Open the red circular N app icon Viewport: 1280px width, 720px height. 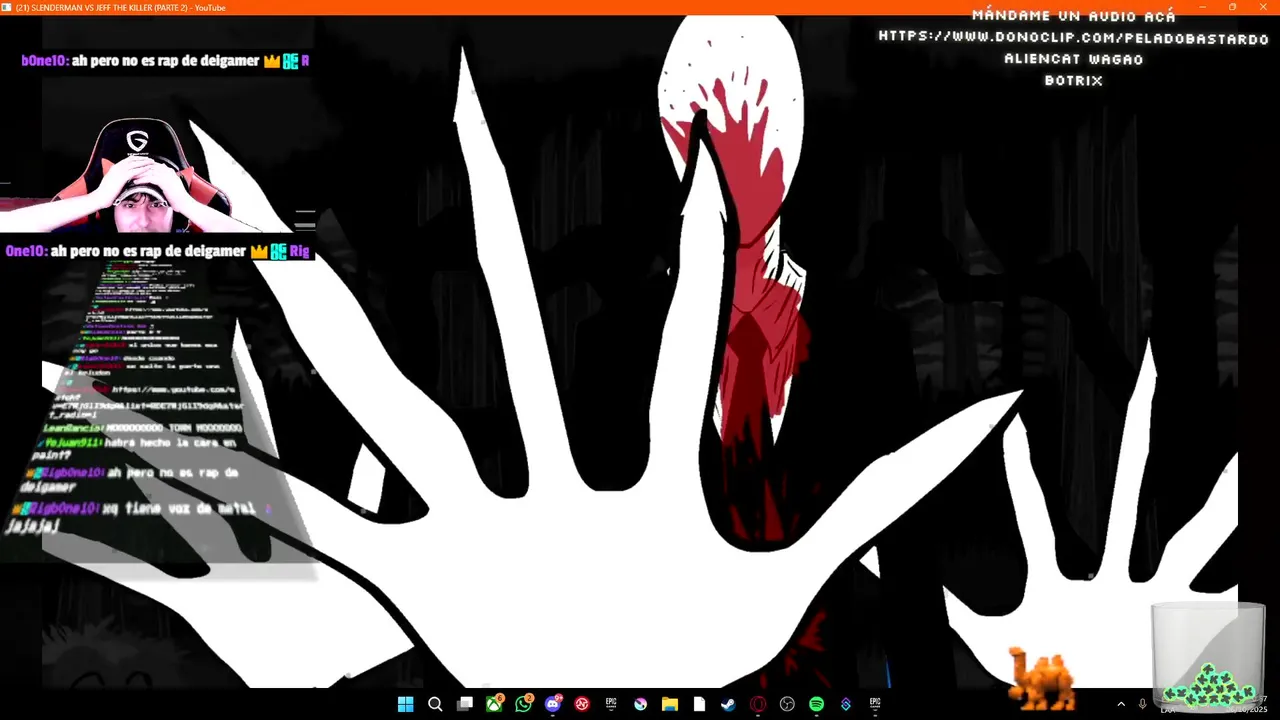click(x=582, y=704)
